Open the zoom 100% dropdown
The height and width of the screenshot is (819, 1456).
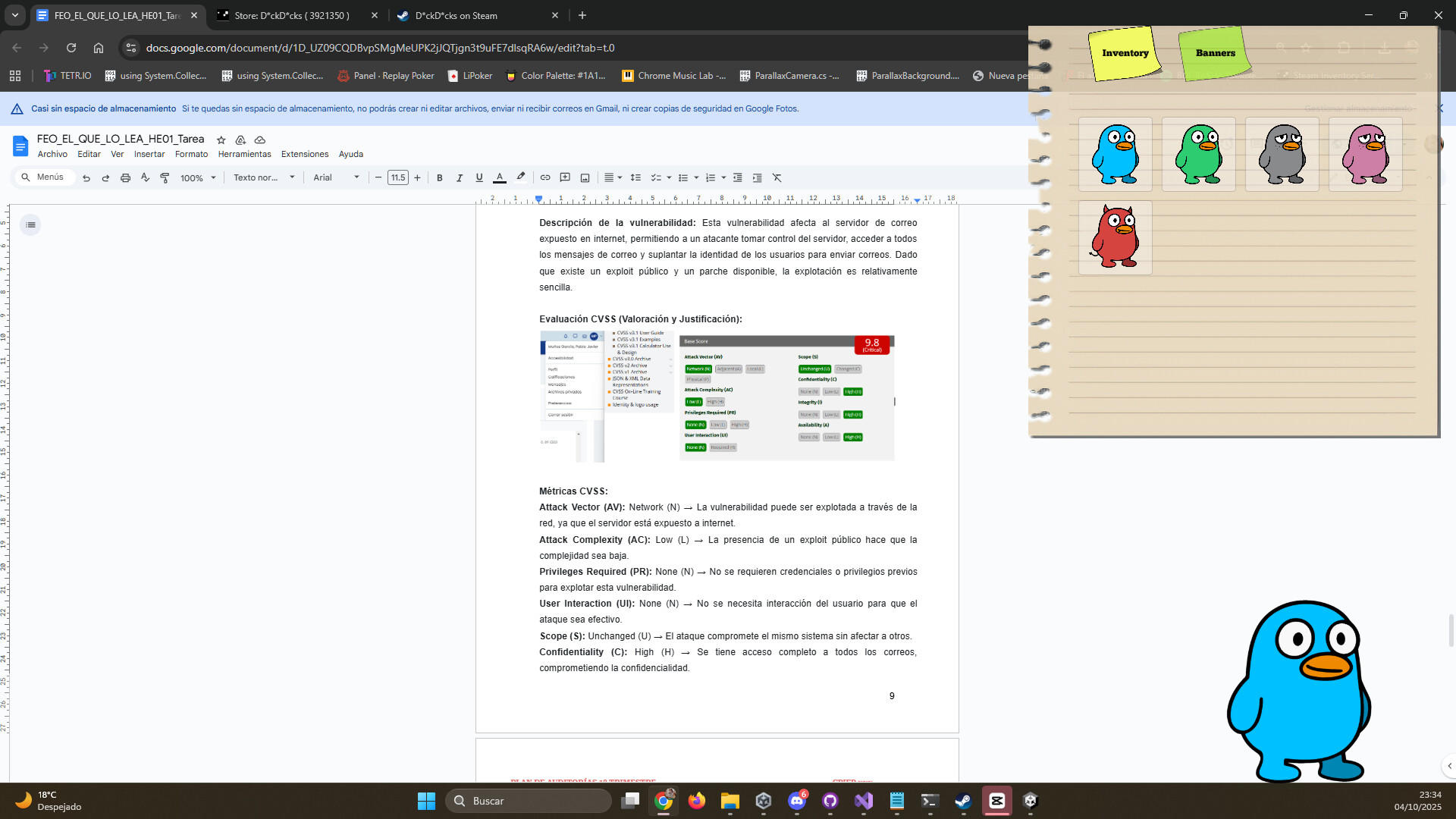coord(198,177)
